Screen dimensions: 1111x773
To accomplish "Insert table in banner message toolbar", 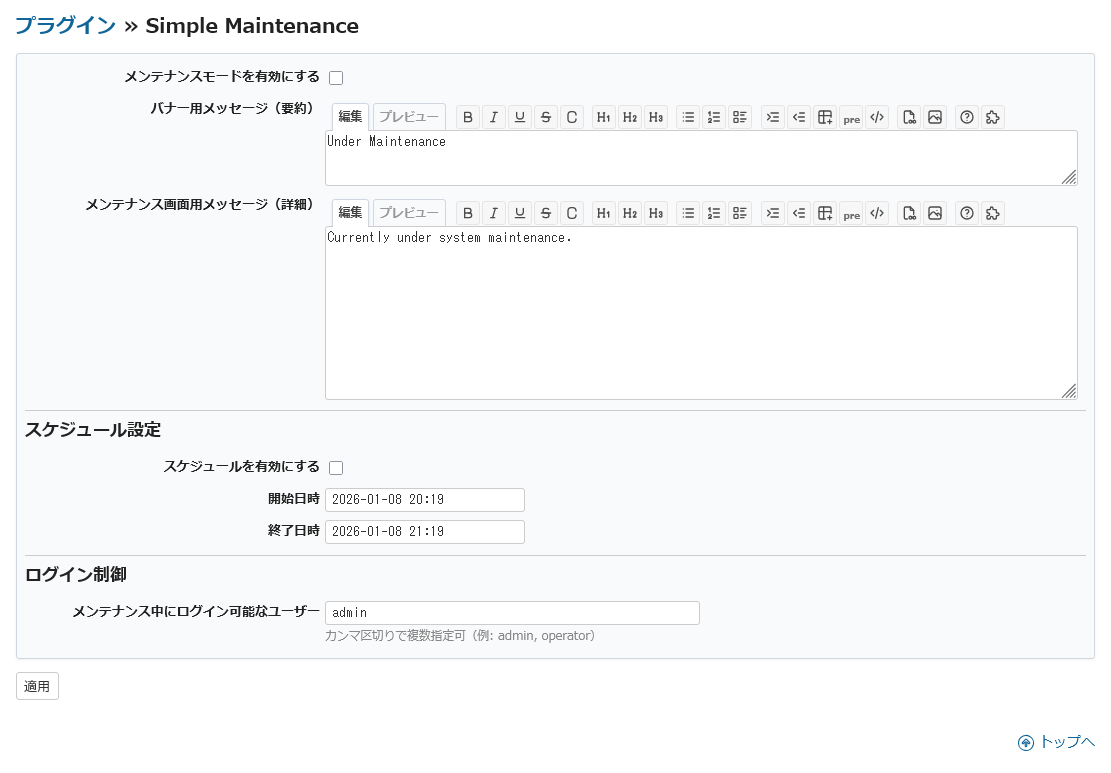I will click(x=825, y=117).
